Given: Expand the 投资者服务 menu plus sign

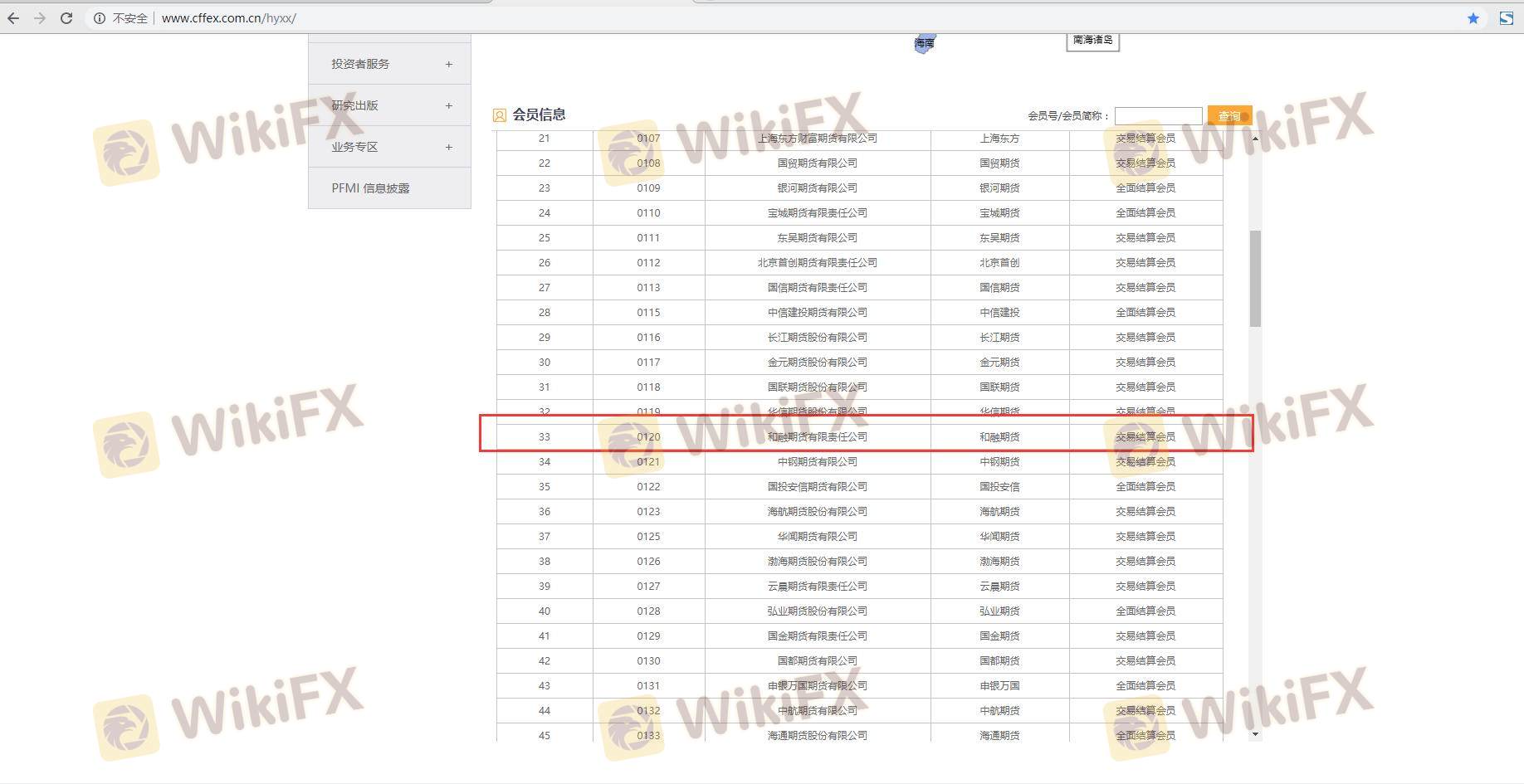Looking at the screenshot, I should tap(448, 64).
